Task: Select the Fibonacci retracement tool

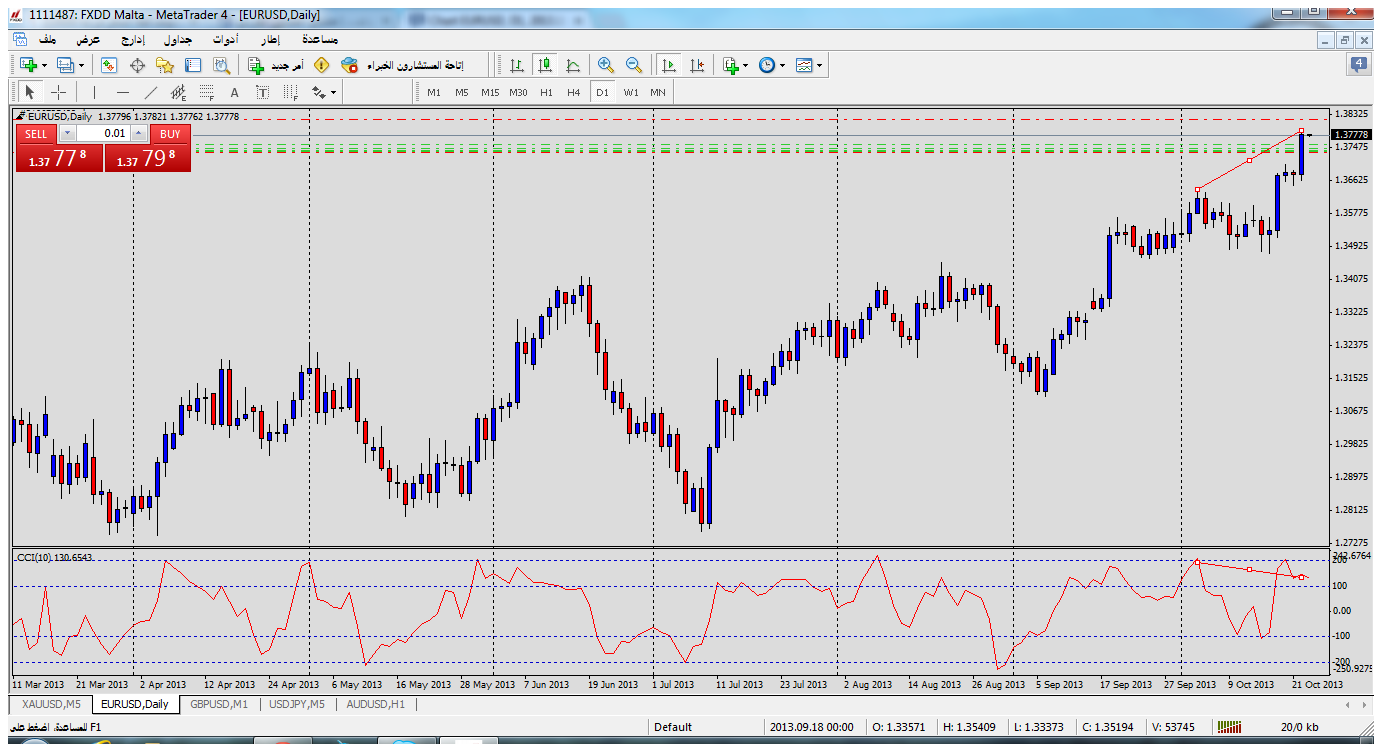Action: click(x=207, y=92)
